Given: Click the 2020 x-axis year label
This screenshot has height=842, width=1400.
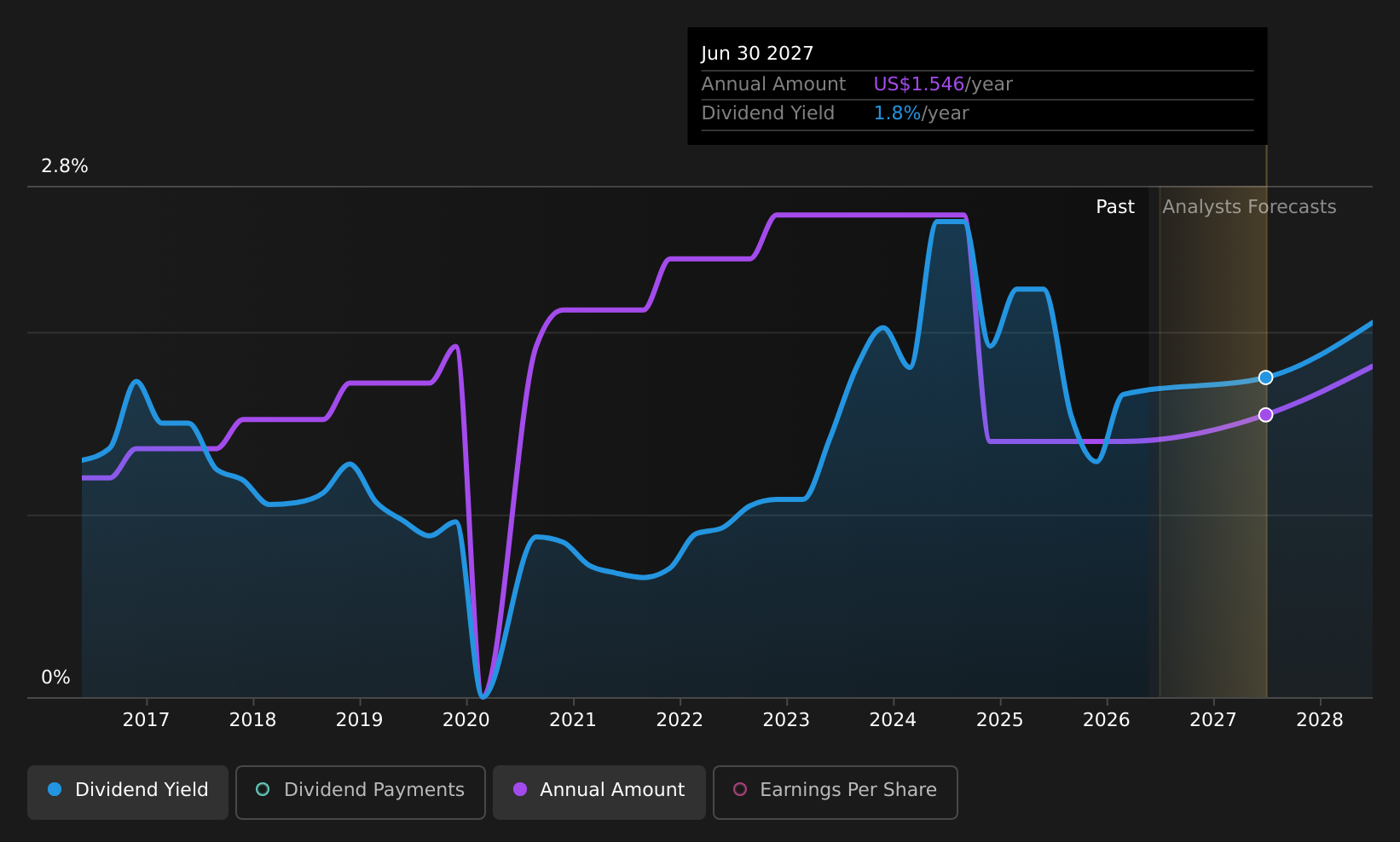Looking at the screenshot, I should click(466, 720).
